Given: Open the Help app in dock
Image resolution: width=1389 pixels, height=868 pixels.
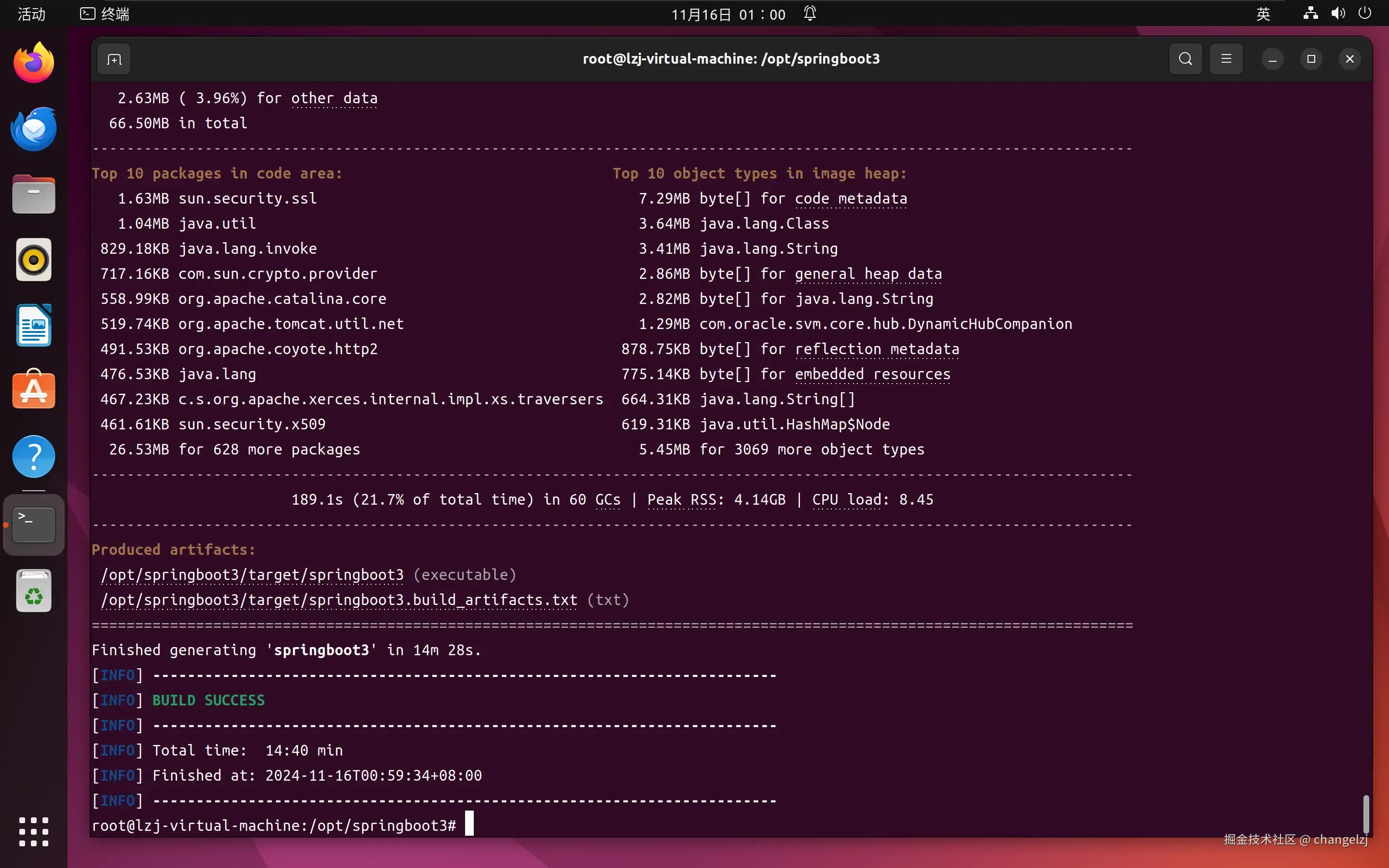Looking at the screenshot, I should coord(34,456).
